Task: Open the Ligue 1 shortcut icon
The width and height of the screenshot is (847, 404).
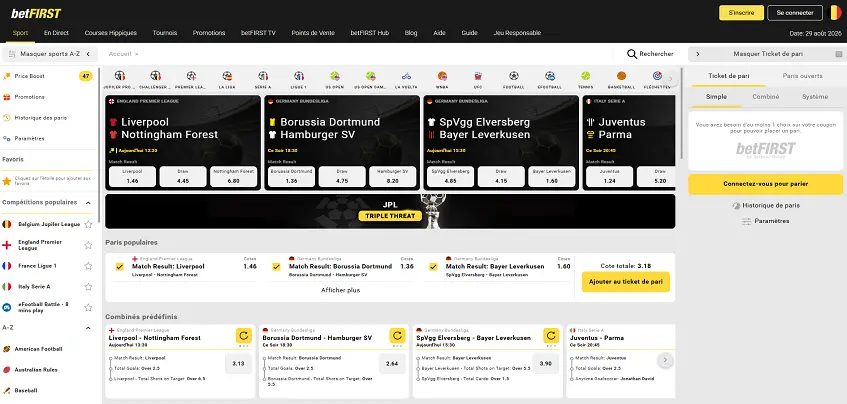Action: coord(299,76)
